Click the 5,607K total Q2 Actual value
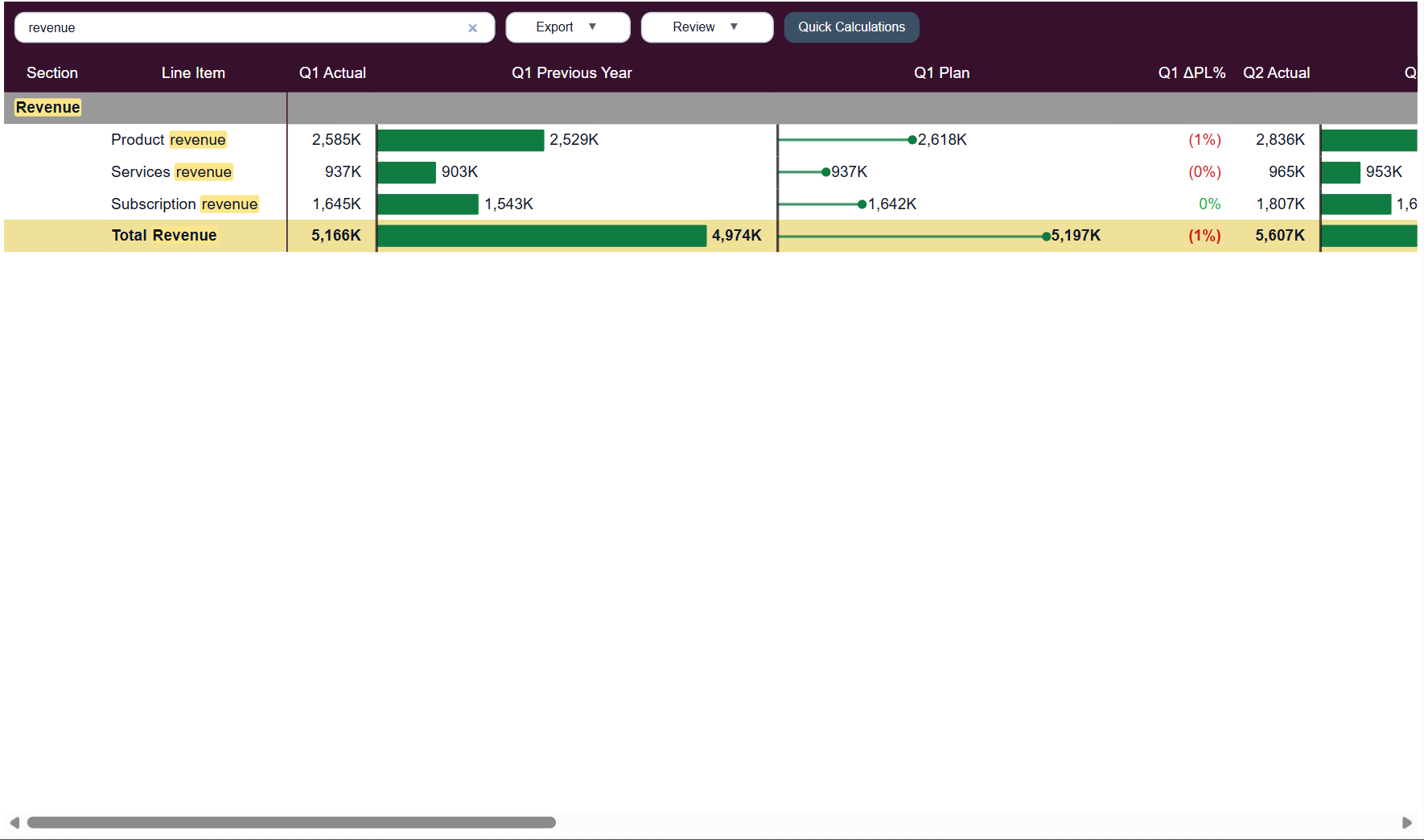 1280,236
